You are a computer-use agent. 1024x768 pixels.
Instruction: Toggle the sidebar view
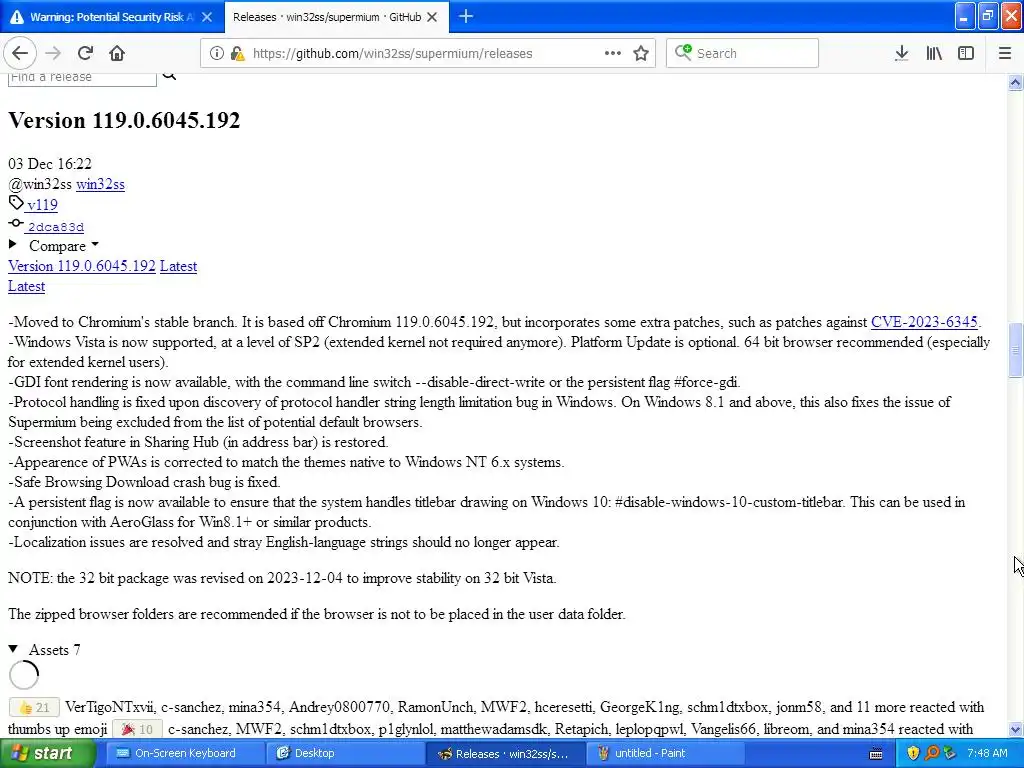coord(966,53)
